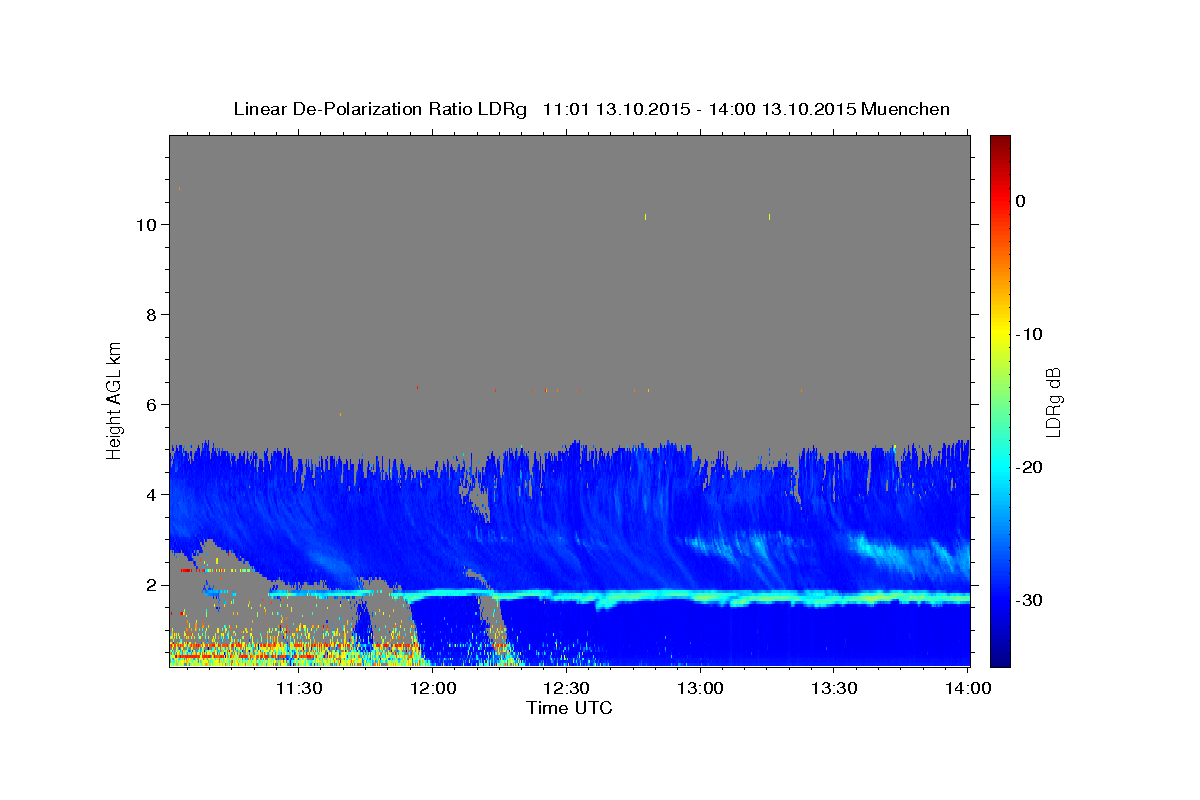1200x800 pixels.
Task: Select the 'Muenchen' location text in title
Action: click(x=907, y=109)
